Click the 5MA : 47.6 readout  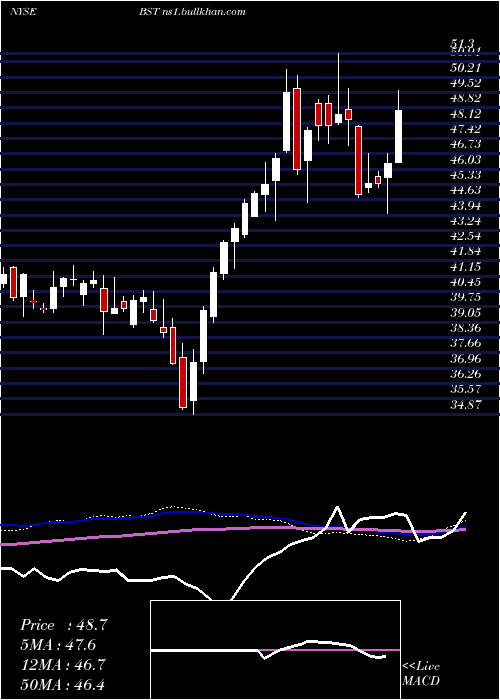pos(58,645)
